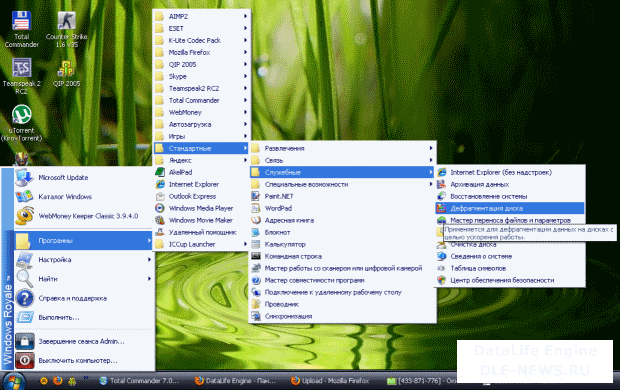Click the Адресная книга entry

[x=342, y=220]
